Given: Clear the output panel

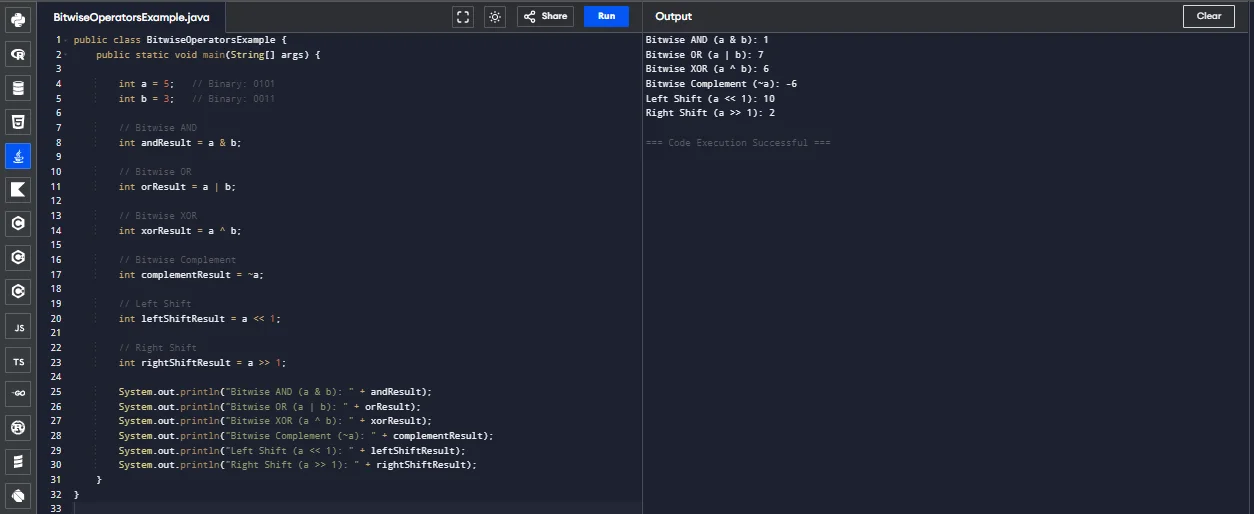Looking at the screenshot, I should point(1209,16).
